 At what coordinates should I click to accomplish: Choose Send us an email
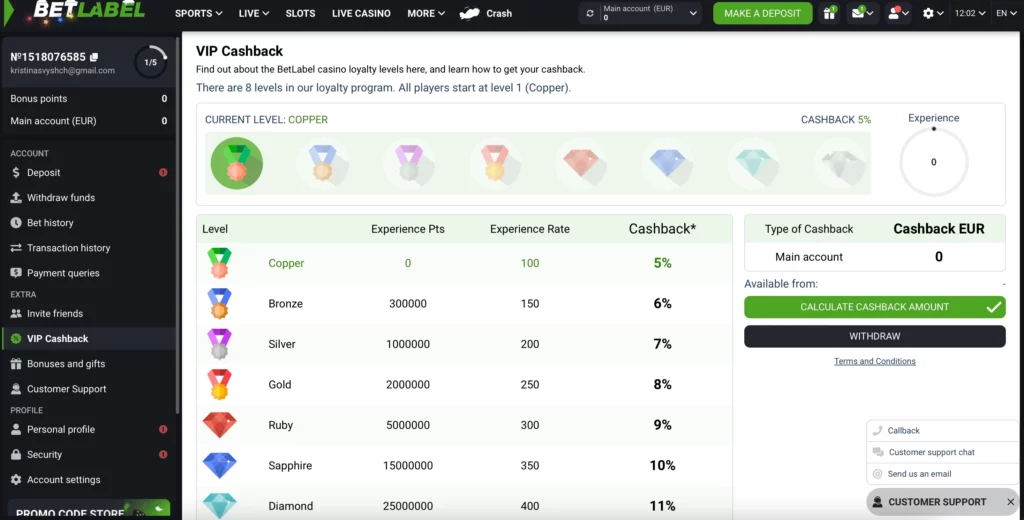click(940, 474)
